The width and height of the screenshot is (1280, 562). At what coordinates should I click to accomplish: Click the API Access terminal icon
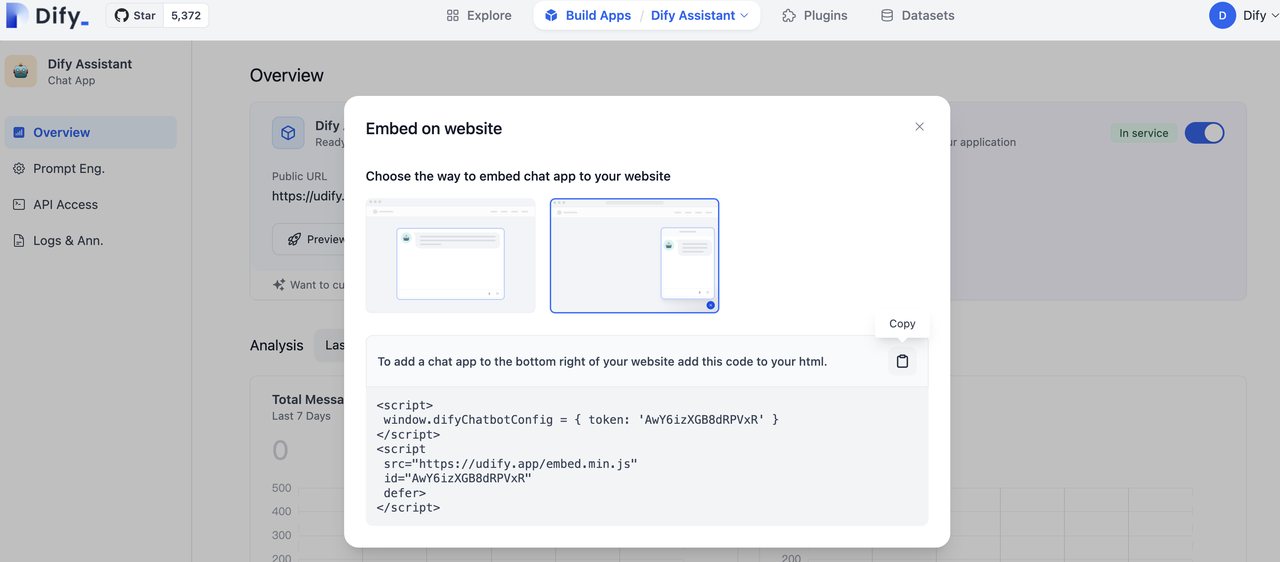tap(19, 204)
